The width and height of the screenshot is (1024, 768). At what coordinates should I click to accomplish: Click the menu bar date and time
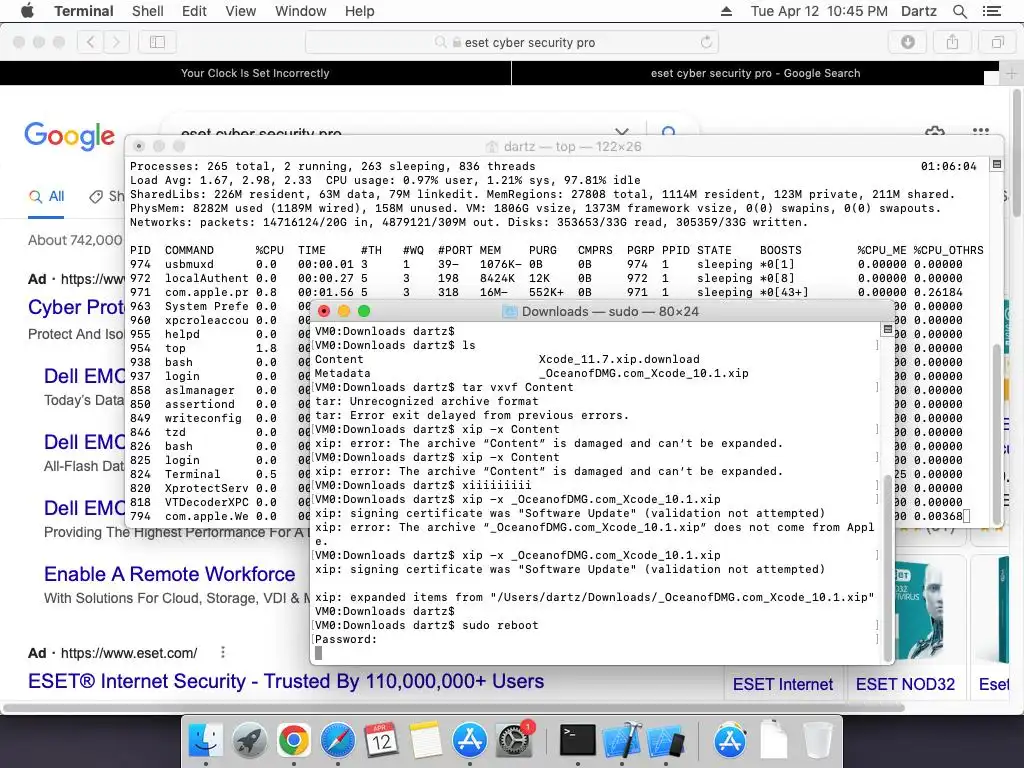(x=819, y=11)
